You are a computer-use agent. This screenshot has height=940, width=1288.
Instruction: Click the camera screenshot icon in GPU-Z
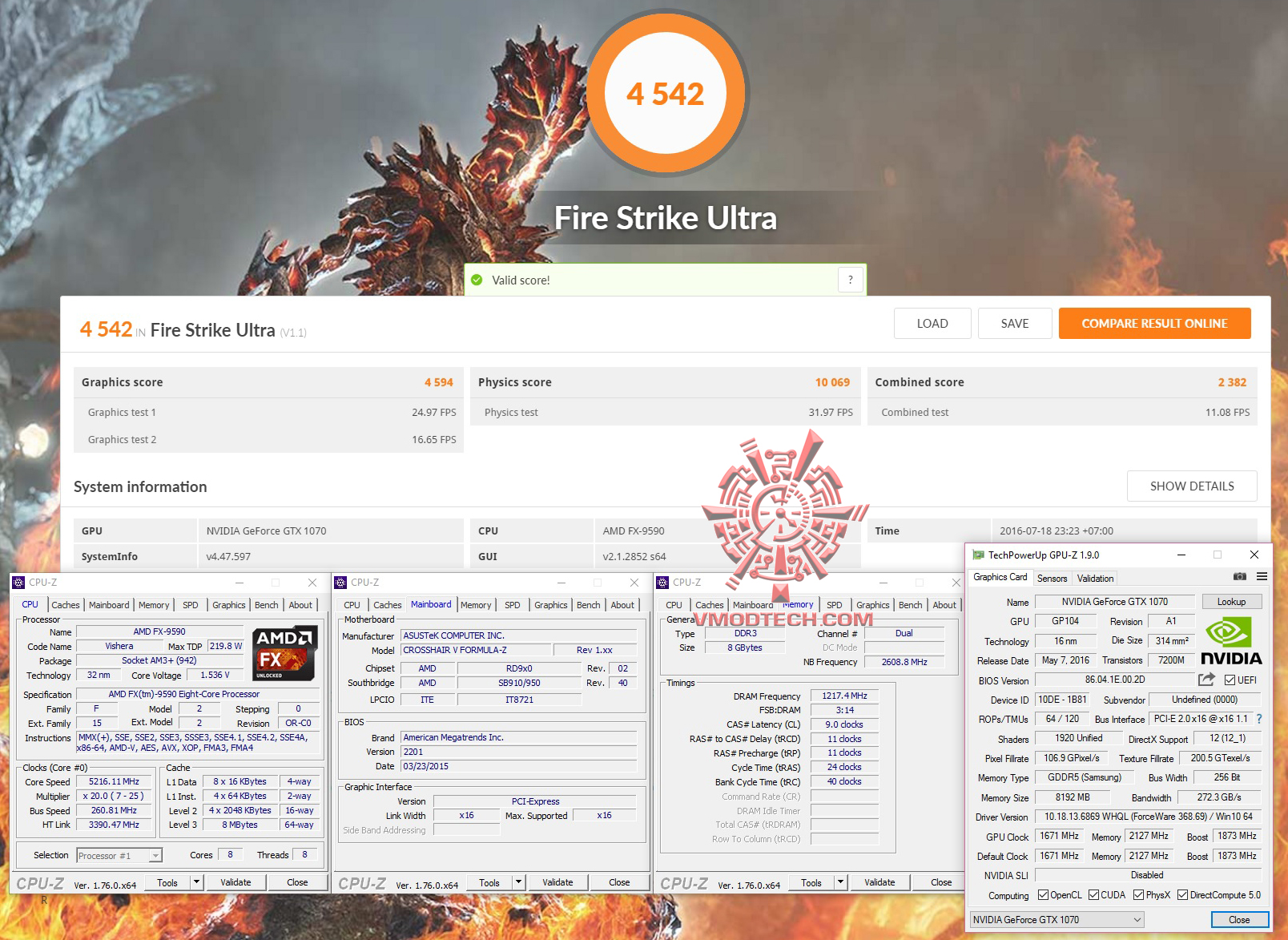click(1238, 576)
